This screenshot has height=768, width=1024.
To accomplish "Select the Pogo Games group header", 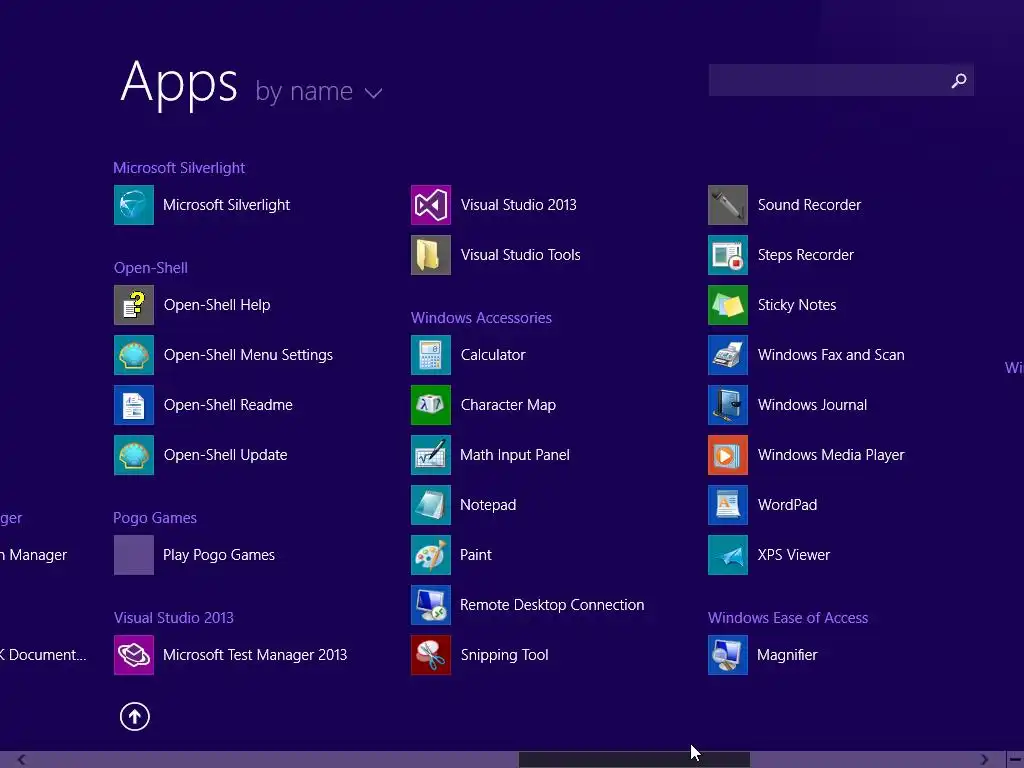I will 155,518.
